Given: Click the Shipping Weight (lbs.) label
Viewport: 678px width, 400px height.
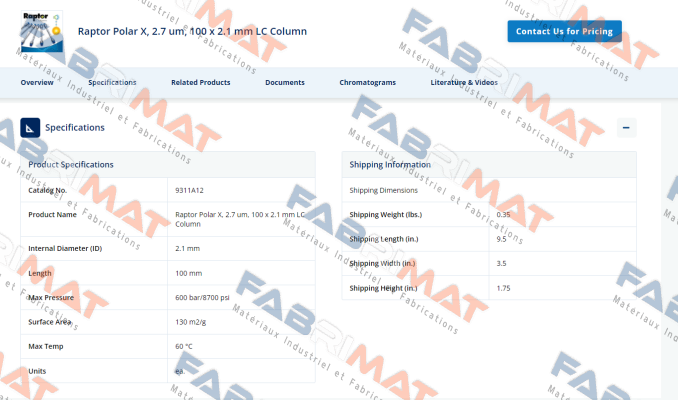Looking at the screenshot, I should point(386,214).
